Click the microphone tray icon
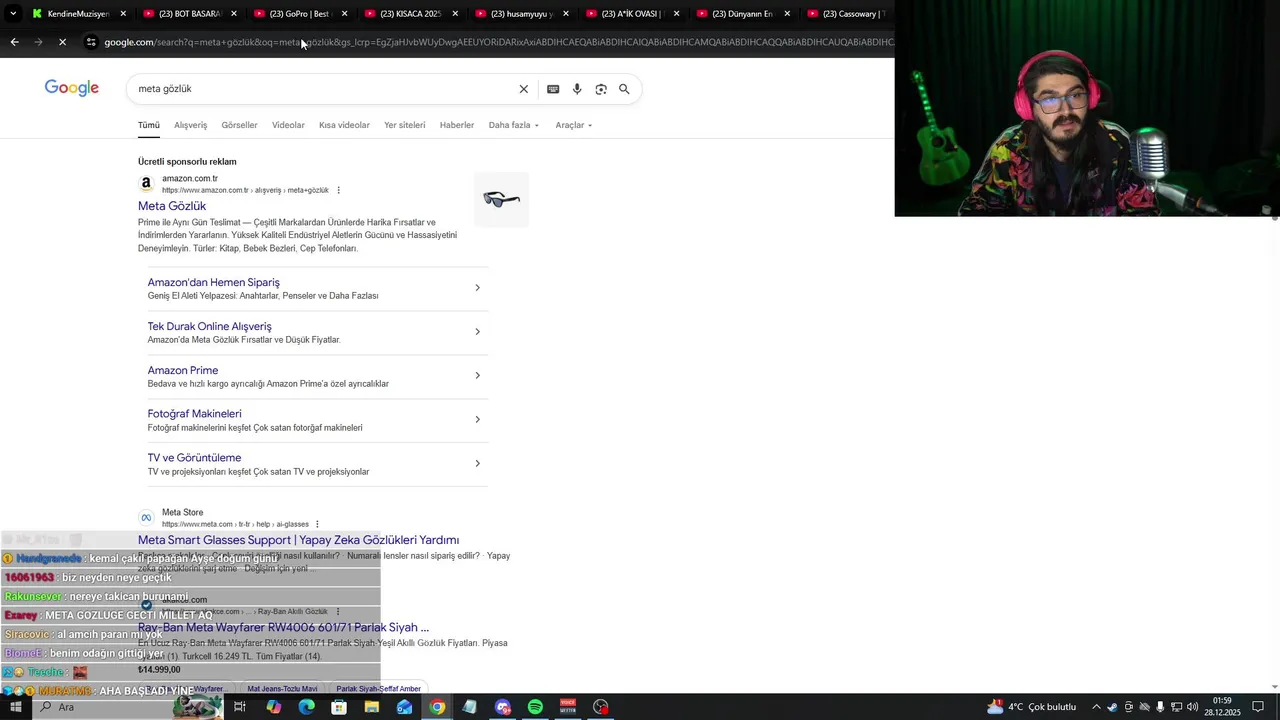This screenshot has height=720, width=1280. coord(1160,707)
